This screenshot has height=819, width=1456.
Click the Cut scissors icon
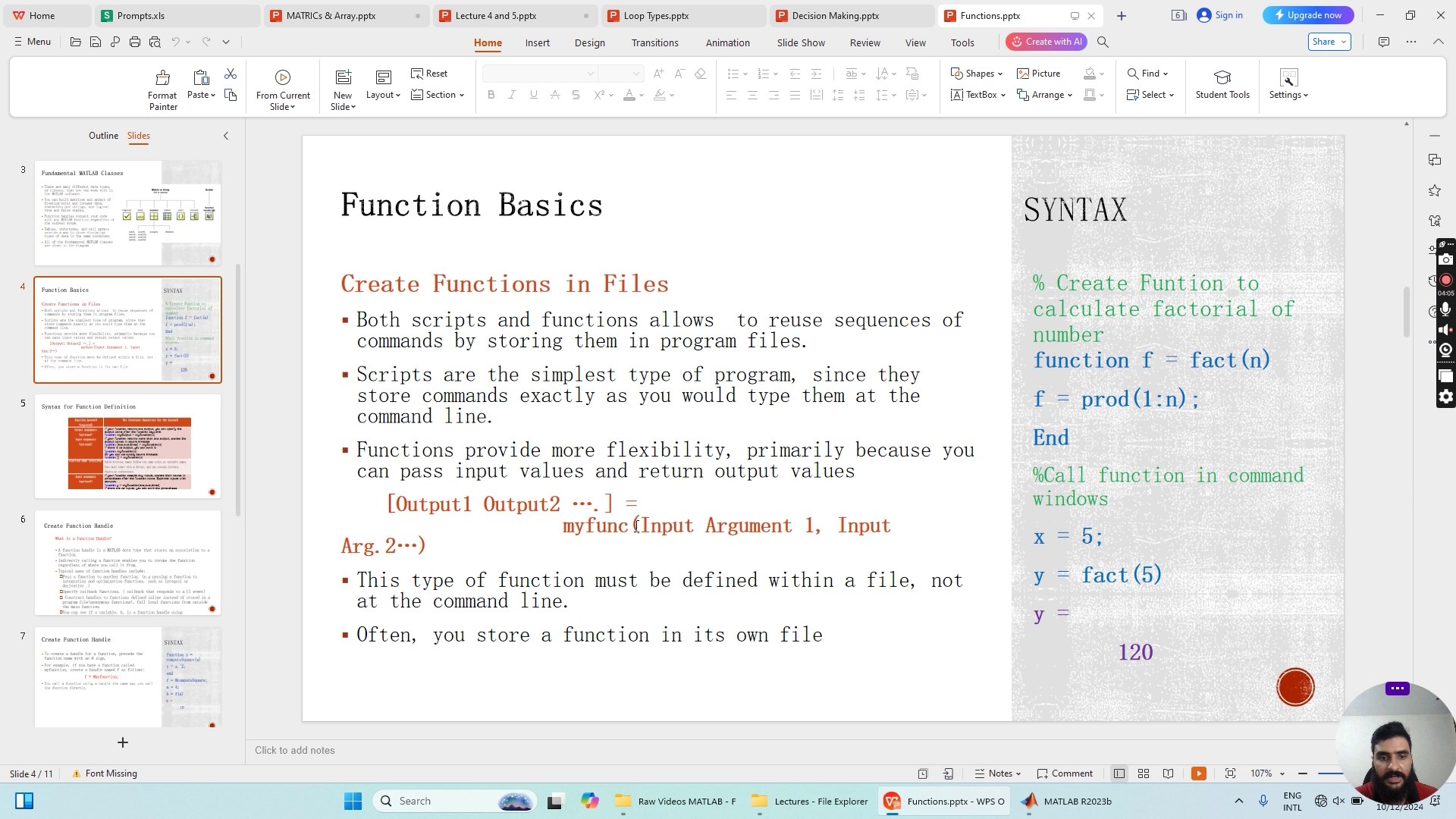(231, 74)
